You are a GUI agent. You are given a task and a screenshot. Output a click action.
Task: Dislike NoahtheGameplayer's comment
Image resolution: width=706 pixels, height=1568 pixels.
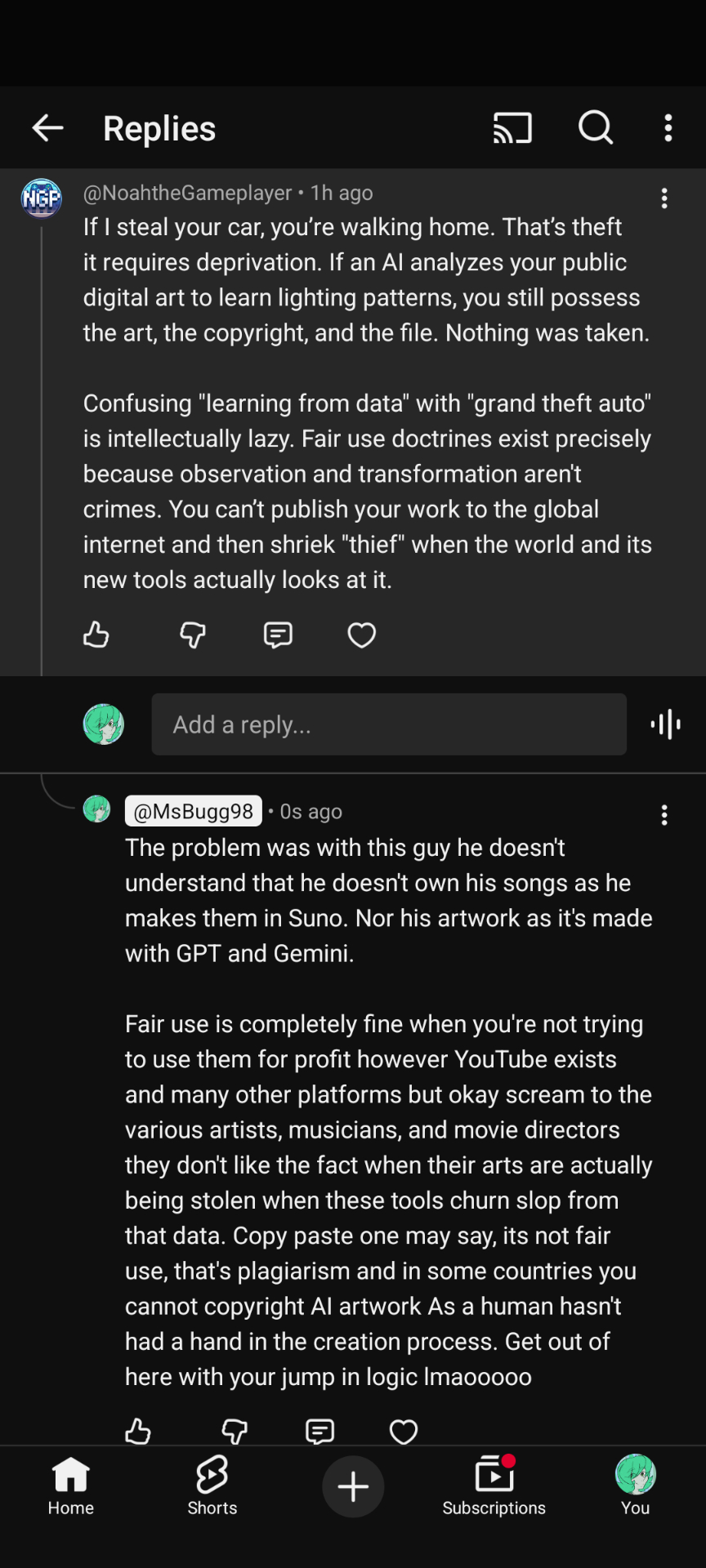click(193, 635)
